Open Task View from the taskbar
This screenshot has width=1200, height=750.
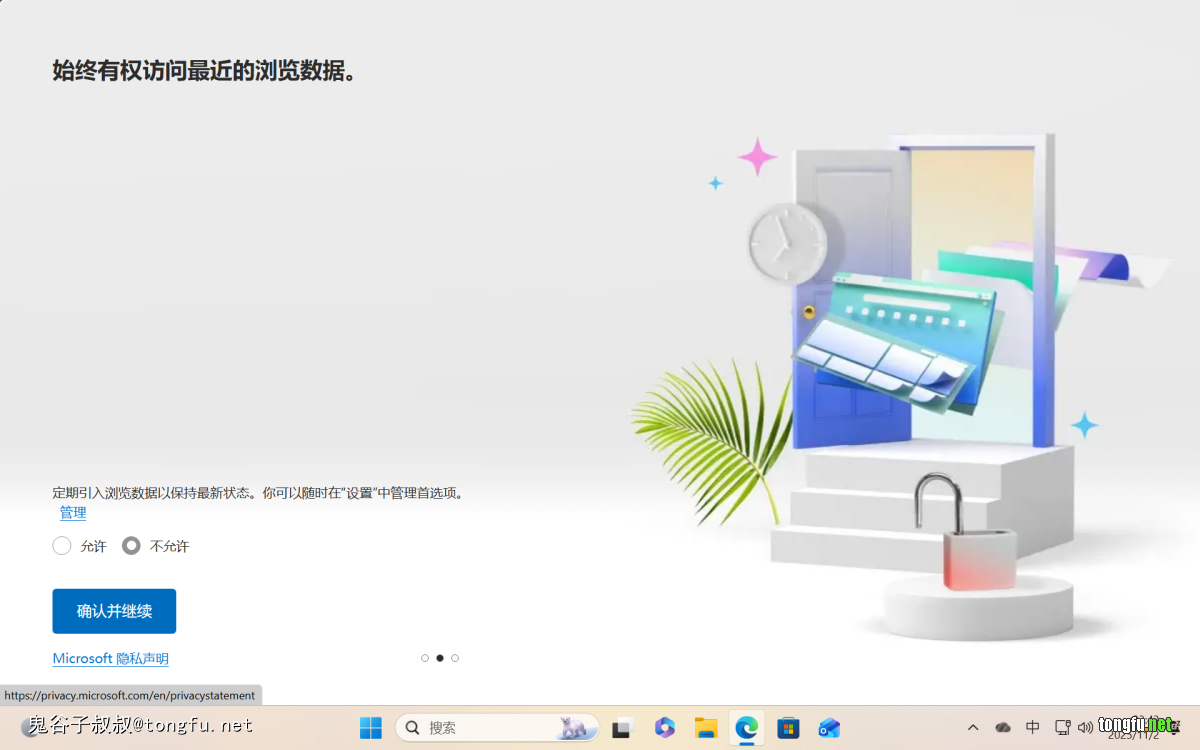tap(624, 728)
